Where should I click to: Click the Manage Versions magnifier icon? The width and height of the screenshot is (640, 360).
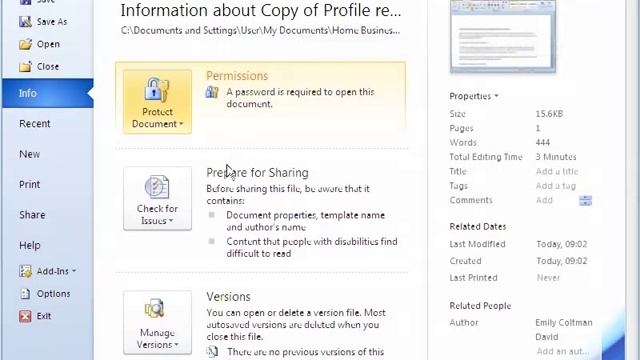coord(155,309)
